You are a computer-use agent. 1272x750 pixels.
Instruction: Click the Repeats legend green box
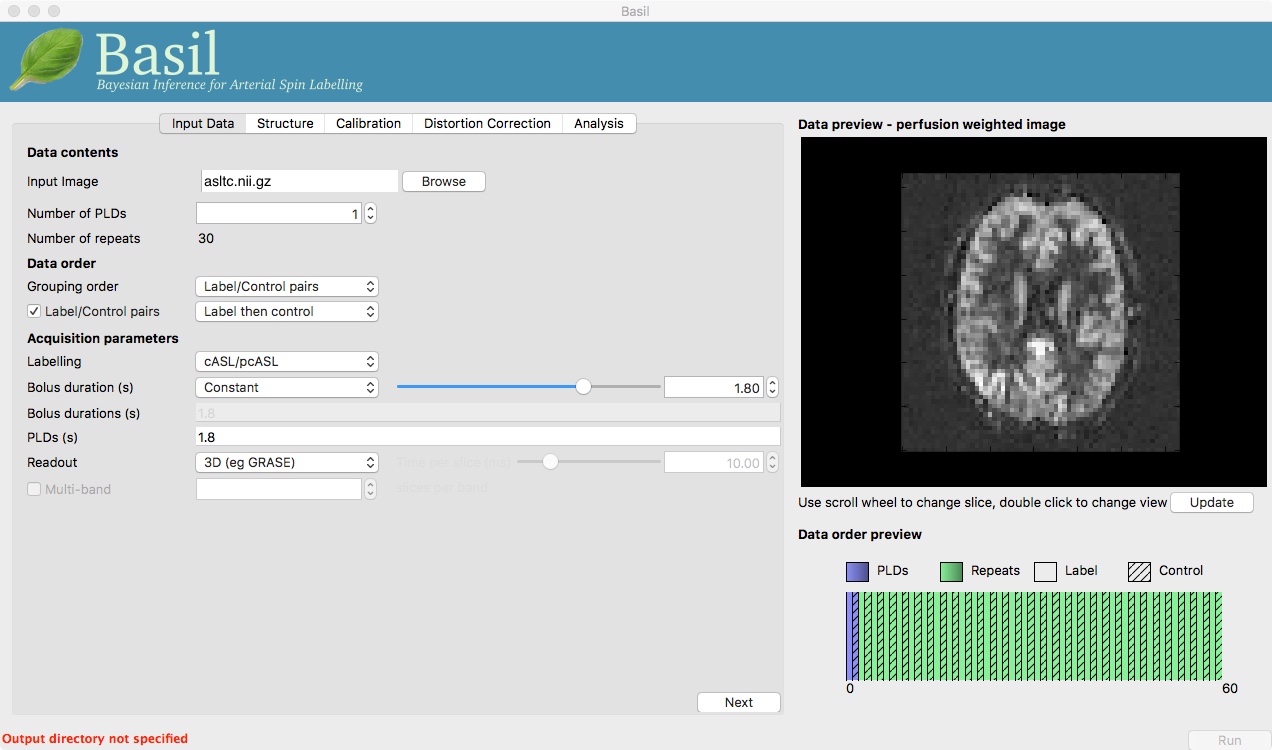[951, 571]
